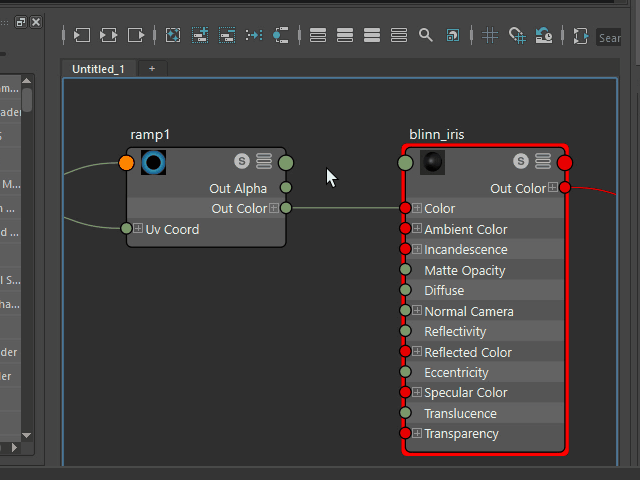Image resolution: width=640 pixels, height=480 pixels.
Task: Show input and output connections
Action: tap(108, 35)
